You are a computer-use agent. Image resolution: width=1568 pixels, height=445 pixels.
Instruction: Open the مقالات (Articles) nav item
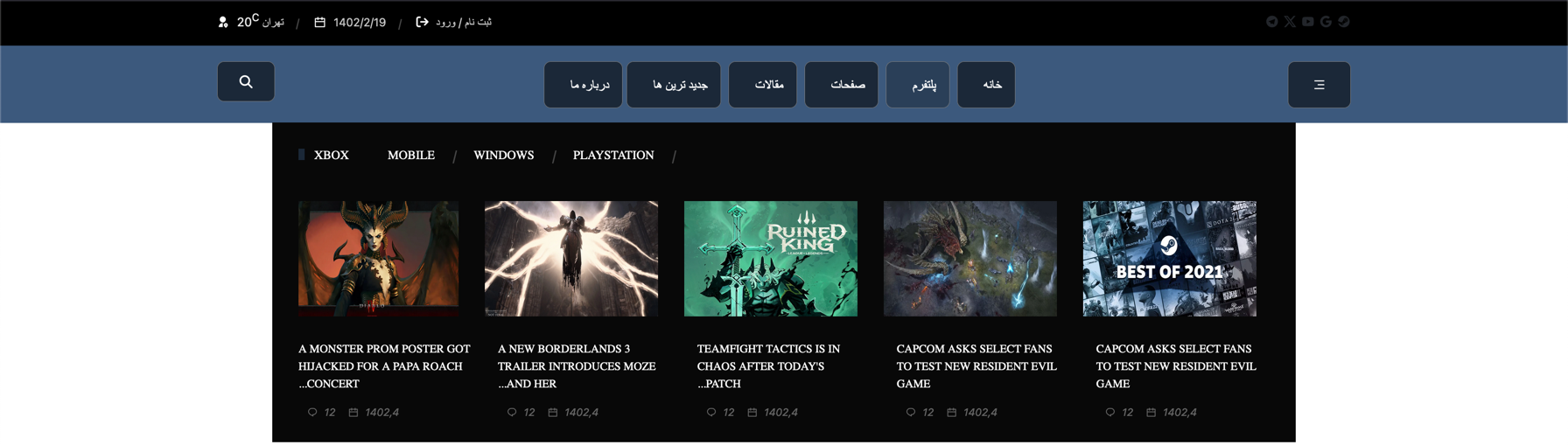pos(763,85)
